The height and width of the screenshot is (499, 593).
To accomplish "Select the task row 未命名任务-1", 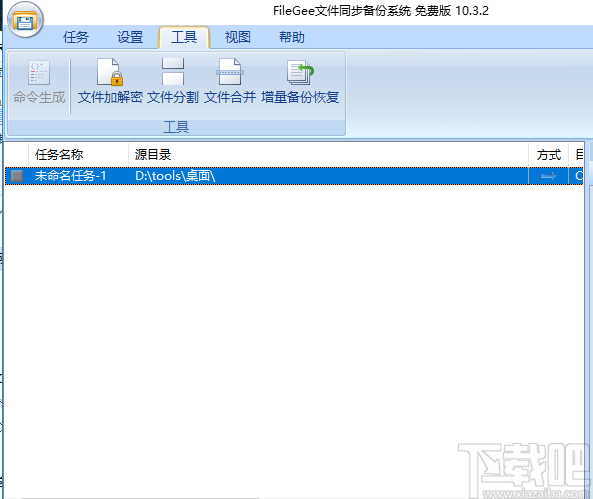I will (x=294, y=176).
